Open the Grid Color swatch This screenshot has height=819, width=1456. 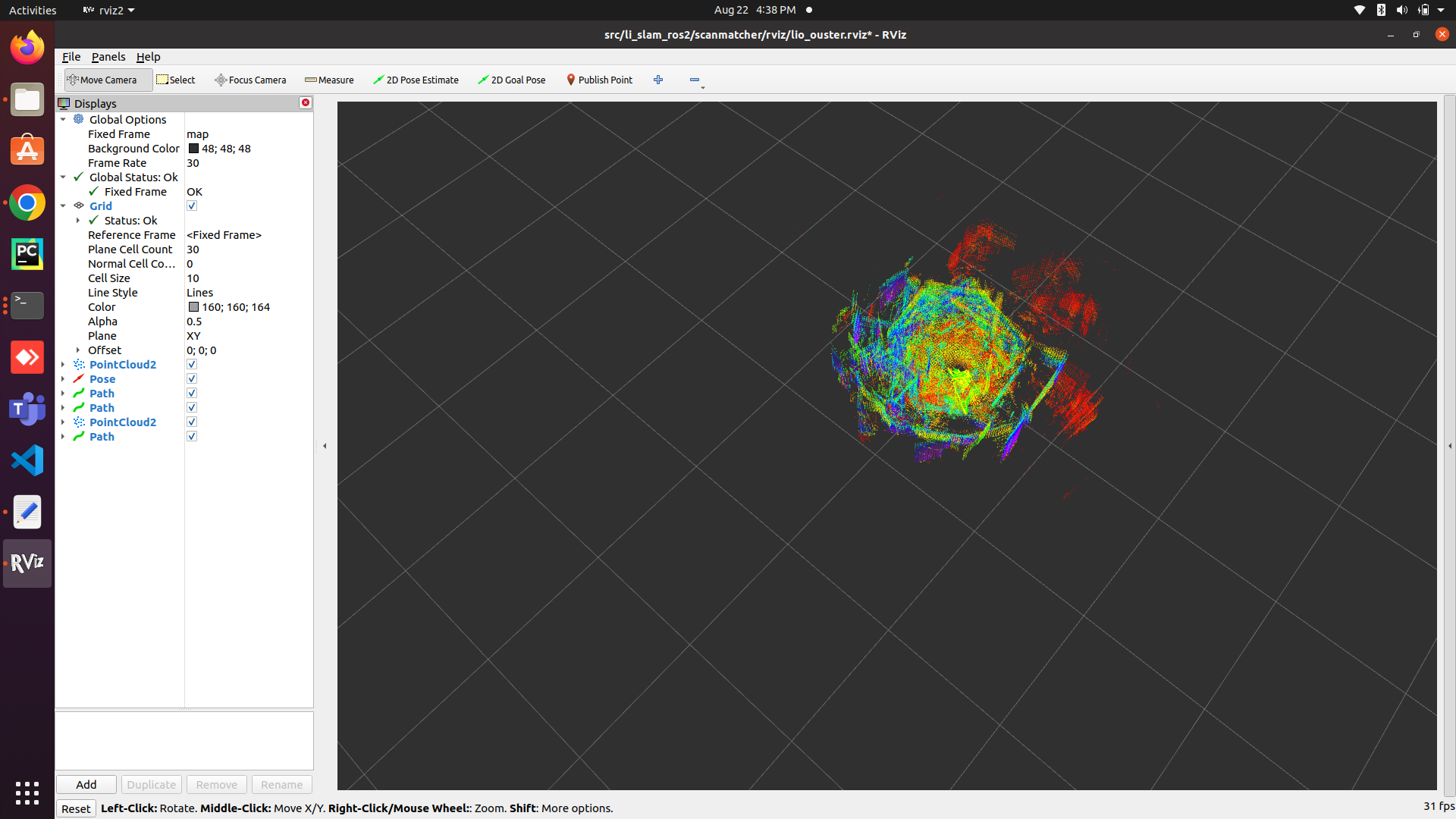(193, 307)
